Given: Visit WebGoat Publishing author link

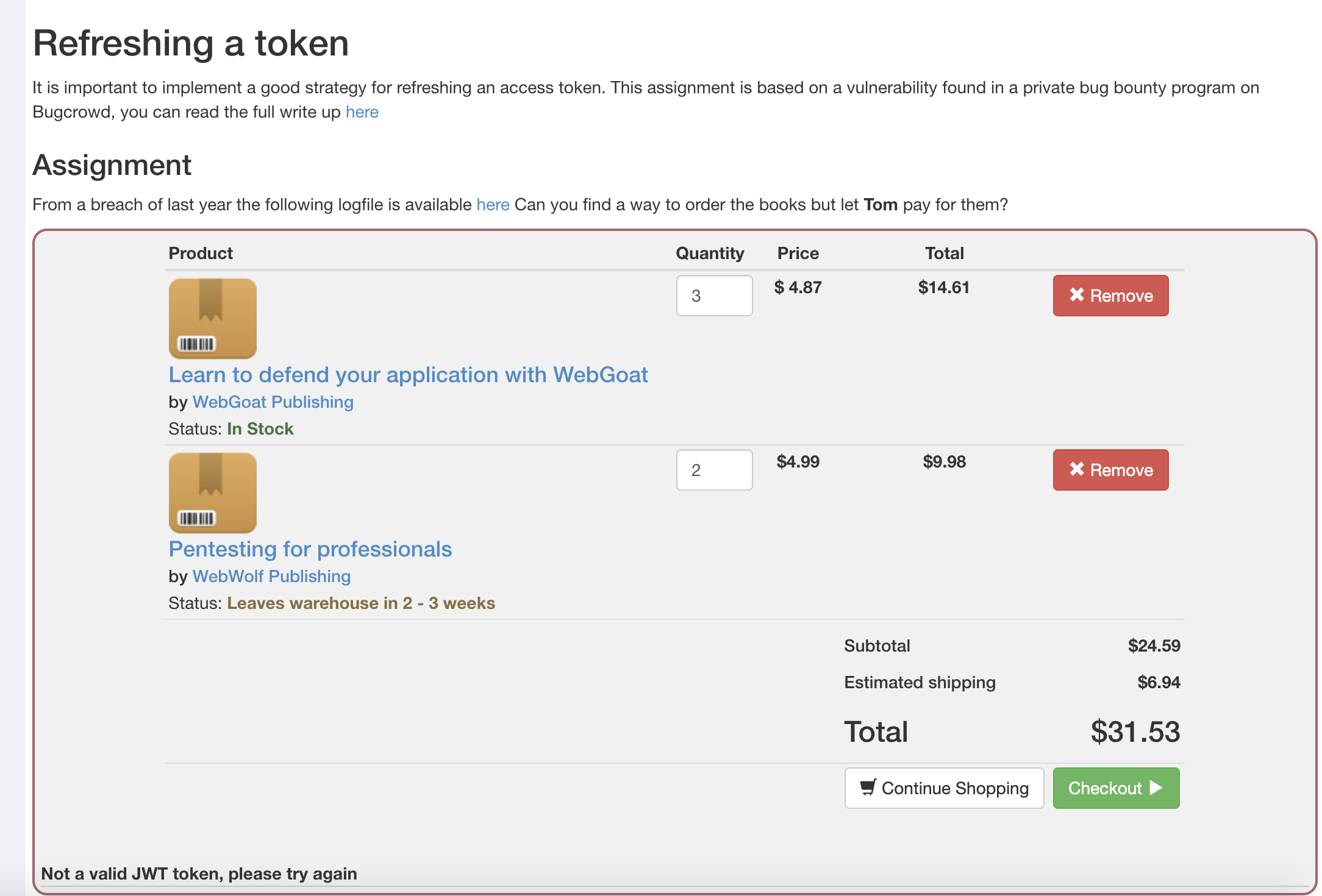Looking at the screenshot, I should point(273,402).
